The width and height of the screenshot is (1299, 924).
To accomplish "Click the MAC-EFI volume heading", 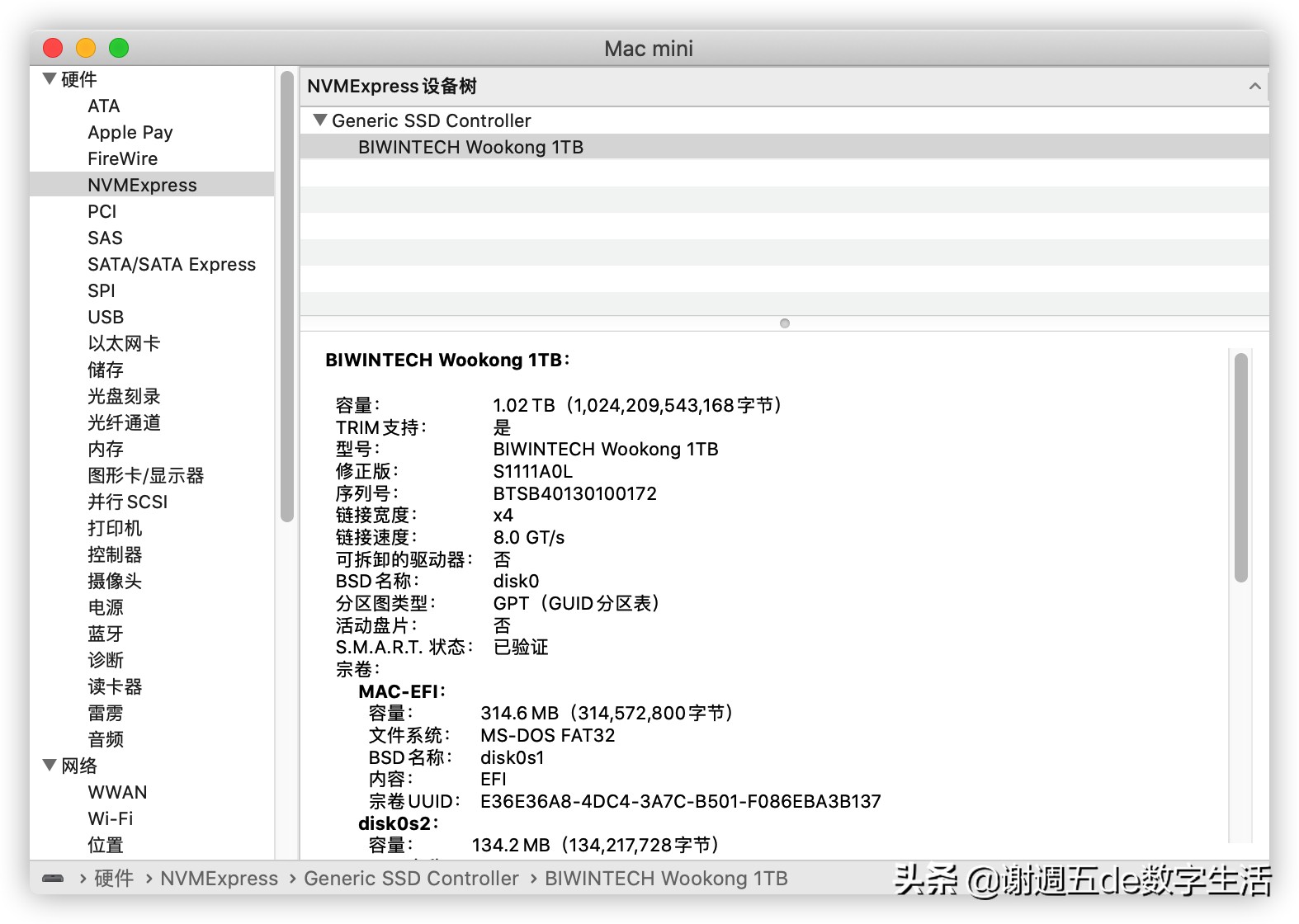I will (x=401, y=691).
